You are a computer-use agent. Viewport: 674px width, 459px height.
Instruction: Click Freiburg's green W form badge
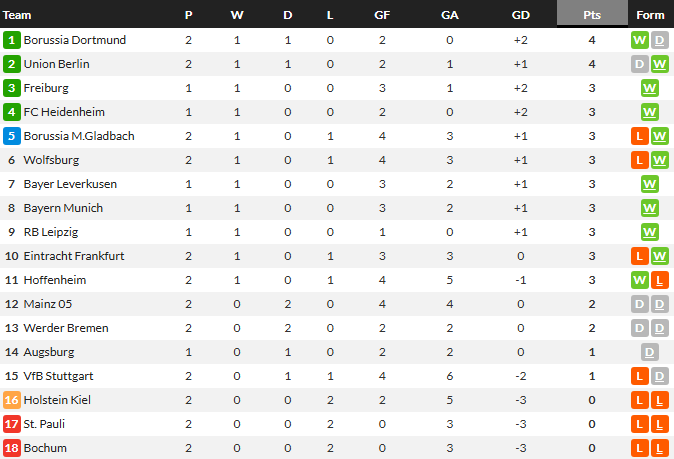[650, 88]
